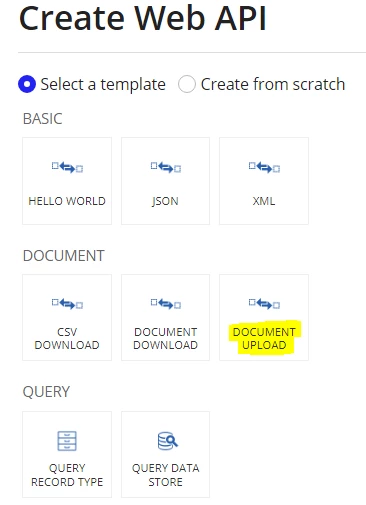366x505 pixels.
Task: Choose the DOCUMENT UPLOAD template label
Action: click(x=264, y=338)
